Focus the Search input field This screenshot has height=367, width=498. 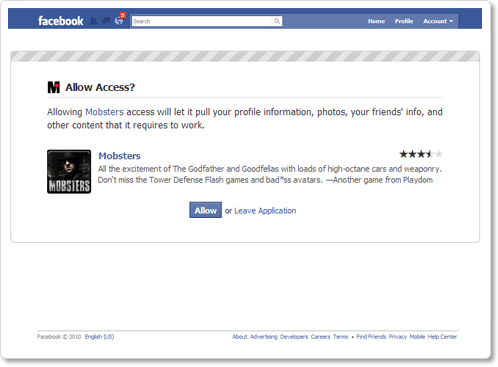point(202,21)
